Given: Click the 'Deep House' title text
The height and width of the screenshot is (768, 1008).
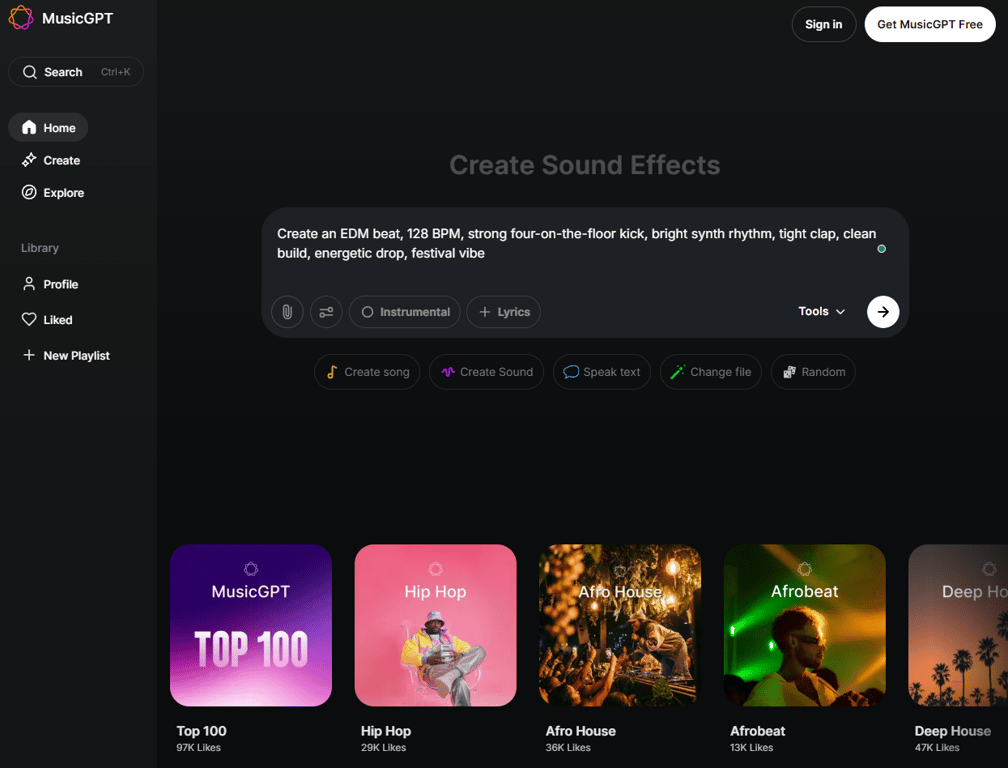Looking at the screenshot, I should tap(952, 731).
